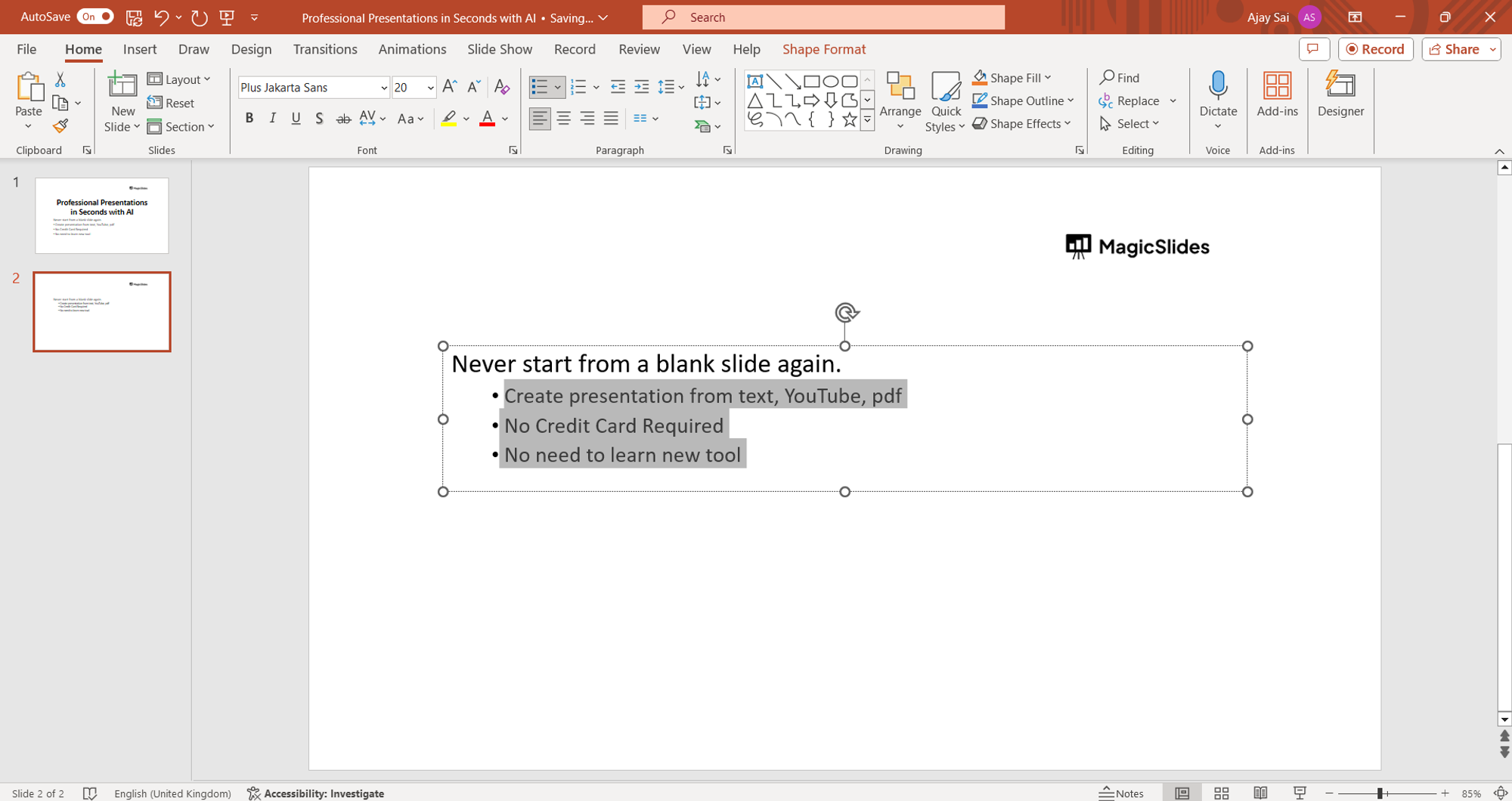The height and width of the screenshot is (801, 1512).
Task: Decrease font size with A-down icon
Action: [x=474, y=87]
